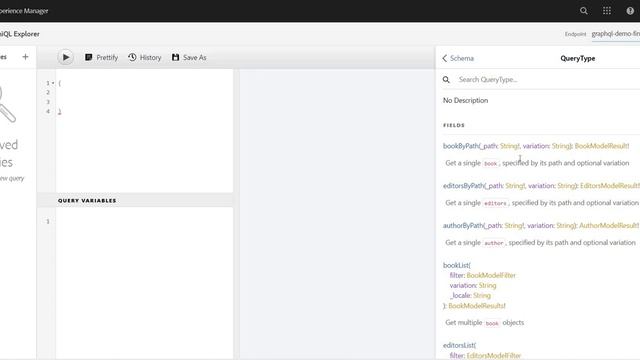Click the magnifier icon beside Search QueryType
This screenshot has height=360, width=640.
coord(446,80)
